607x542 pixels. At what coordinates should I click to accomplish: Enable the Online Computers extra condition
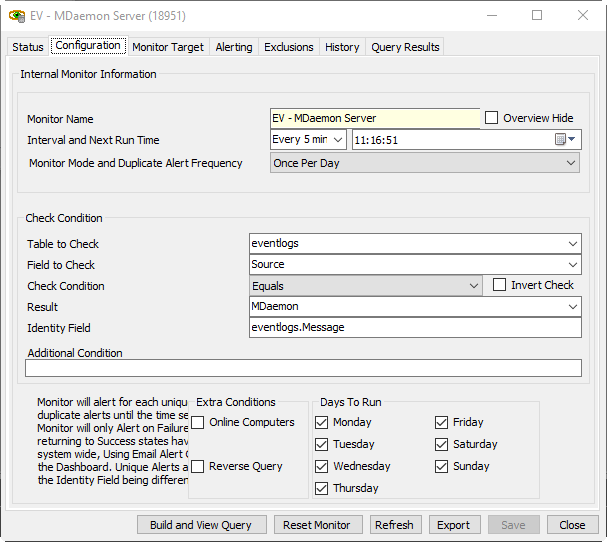pyautogui.click(x=198, y=422)
